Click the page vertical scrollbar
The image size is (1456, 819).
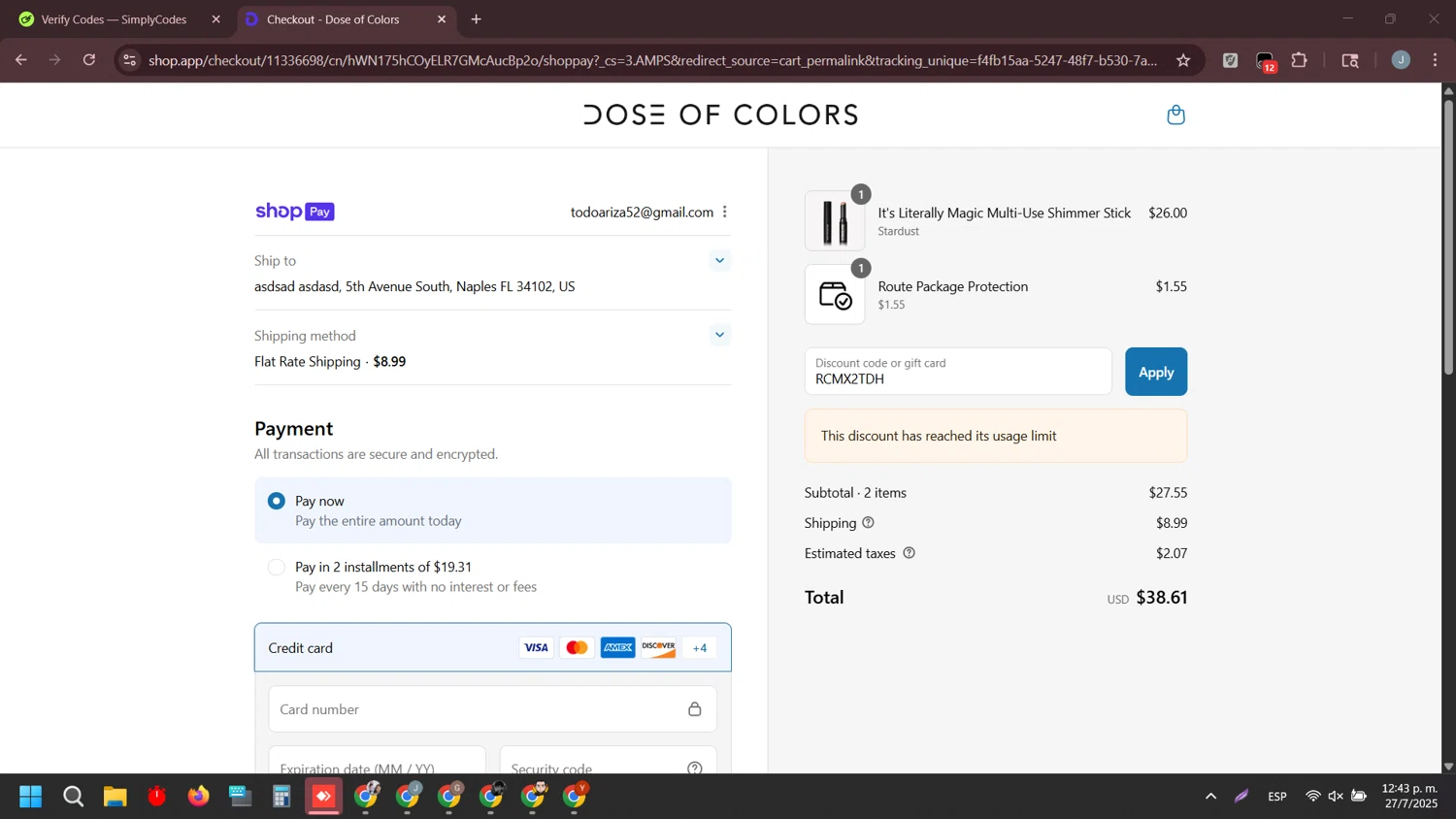[1448, 238]
